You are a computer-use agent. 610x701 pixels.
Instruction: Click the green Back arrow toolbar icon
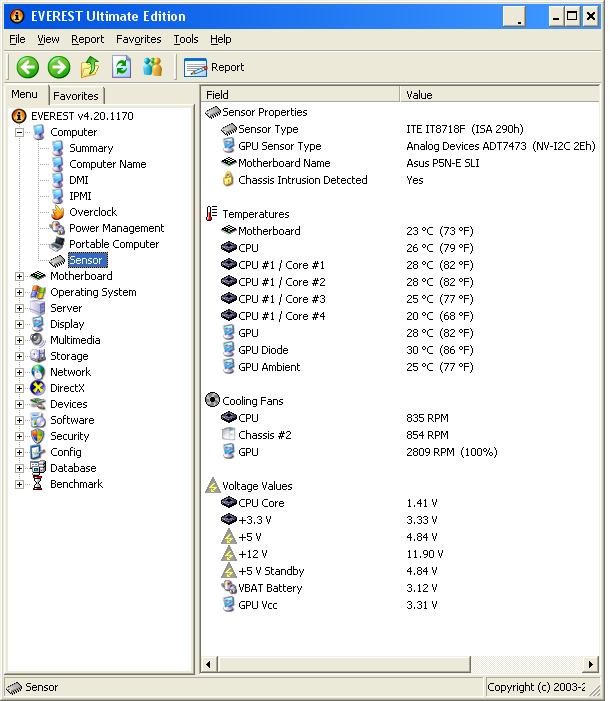pyautogui.click(x=28, y=67)
